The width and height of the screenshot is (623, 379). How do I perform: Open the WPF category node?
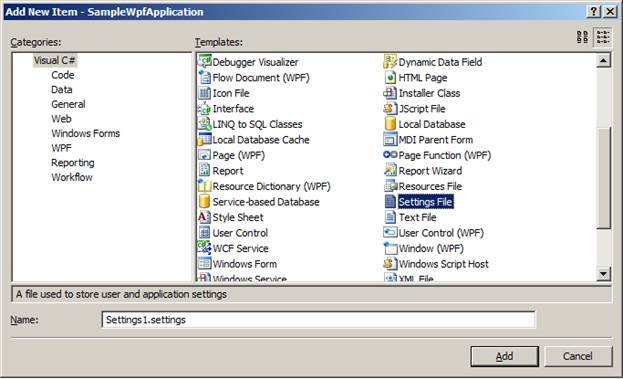61,148
